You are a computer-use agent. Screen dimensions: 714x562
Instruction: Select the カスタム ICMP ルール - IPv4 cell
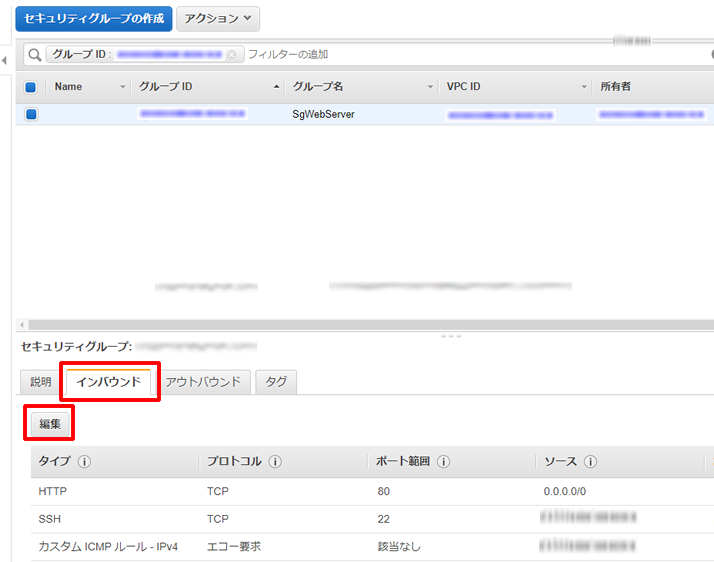(x=108, y=547)
